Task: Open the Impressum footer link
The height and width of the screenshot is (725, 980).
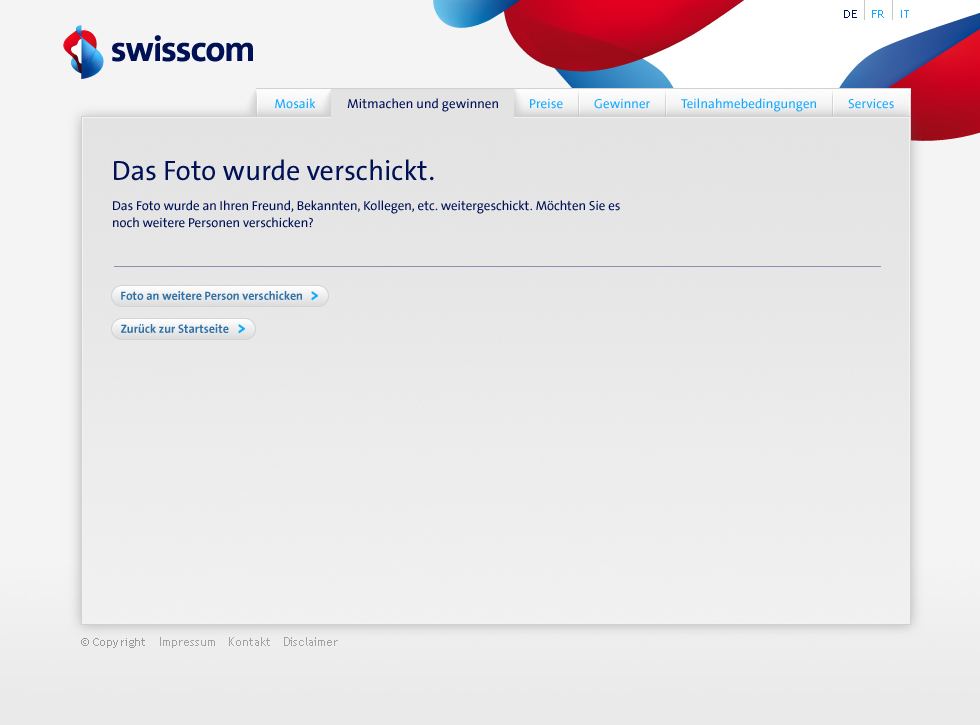Action: [x=187, y=642]
